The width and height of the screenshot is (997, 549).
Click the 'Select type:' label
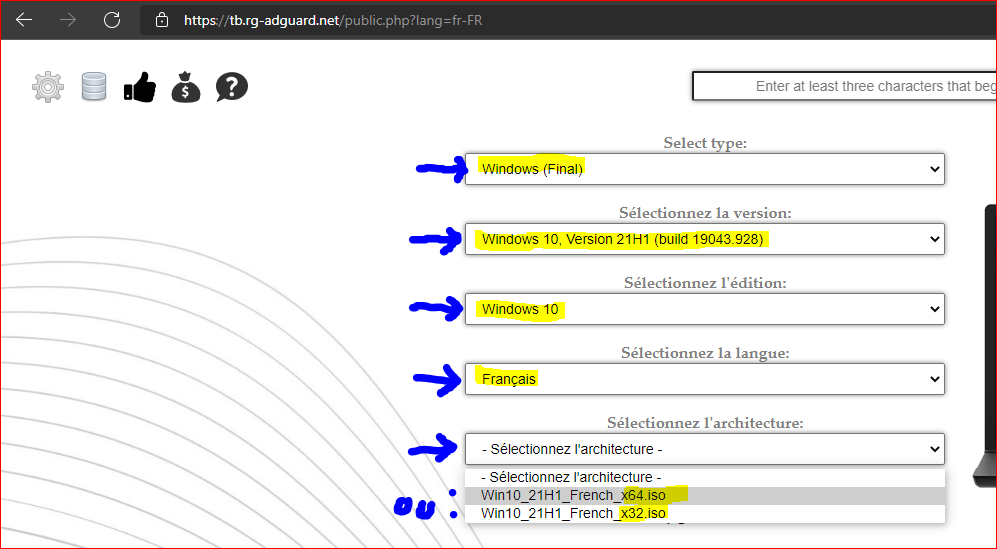(x=705, y=143)
